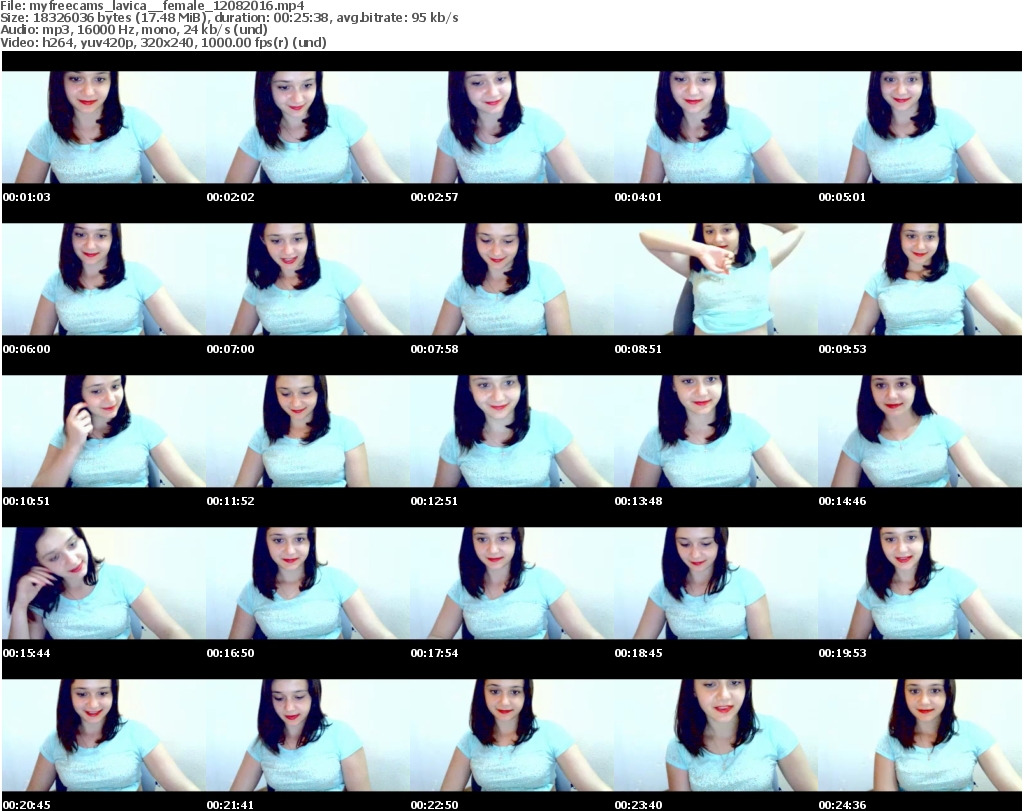Click the timestamp label '00:02:02'
Screen dimensions: 1024x811
231,197
